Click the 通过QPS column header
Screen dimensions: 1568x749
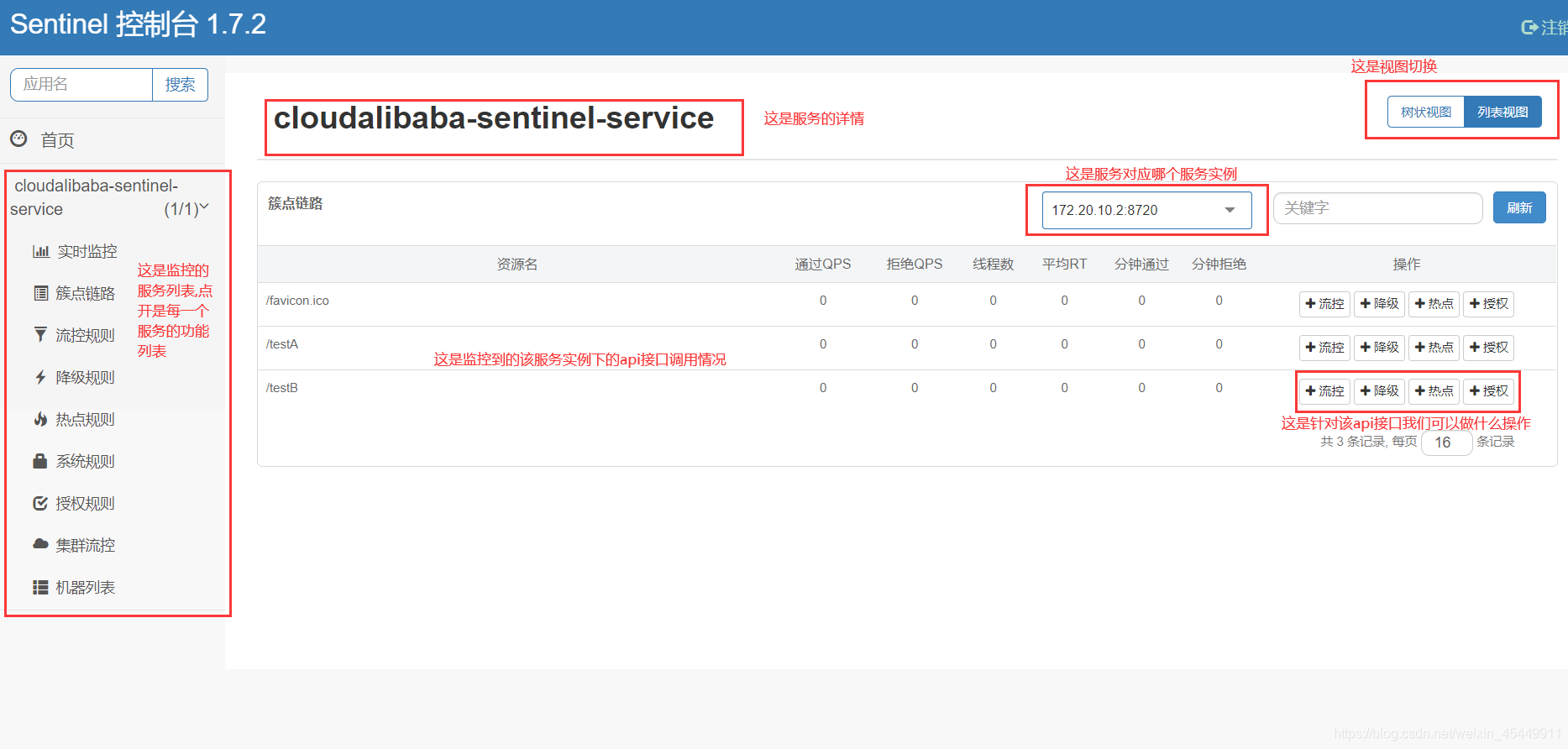click(x=823, y=265)
